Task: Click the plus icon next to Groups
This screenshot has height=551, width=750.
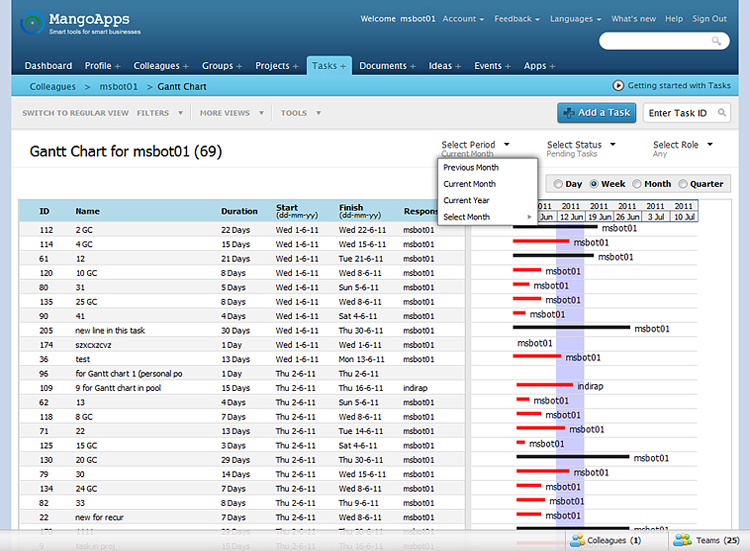Action: [239, 66]
